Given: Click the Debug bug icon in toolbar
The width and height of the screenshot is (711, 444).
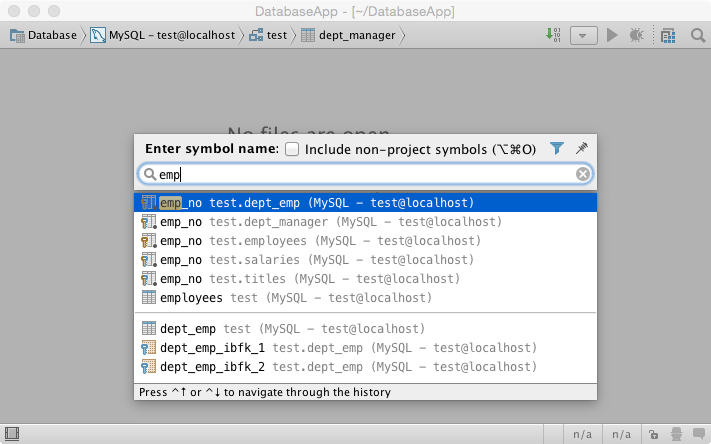Looking at the screenshot, I should 637,35.
